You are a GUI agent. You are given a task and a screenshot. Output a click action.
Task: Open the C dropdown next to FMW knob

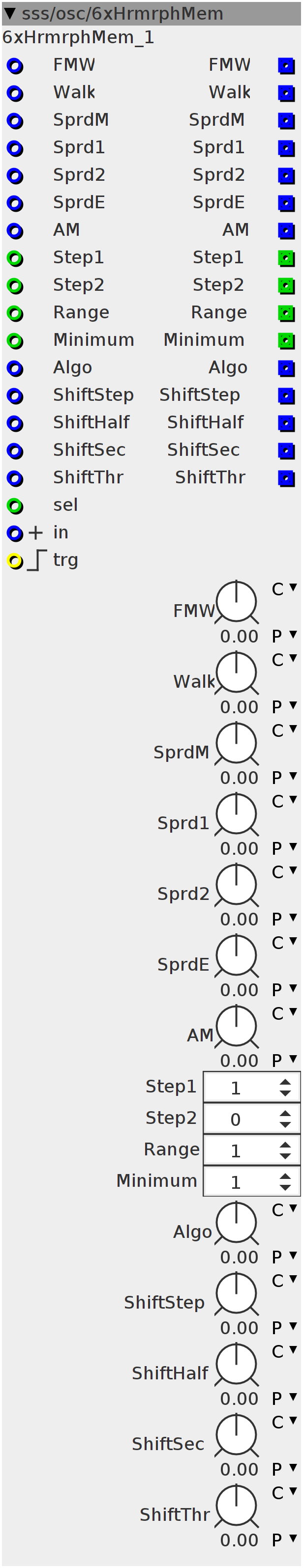point(284,588)
